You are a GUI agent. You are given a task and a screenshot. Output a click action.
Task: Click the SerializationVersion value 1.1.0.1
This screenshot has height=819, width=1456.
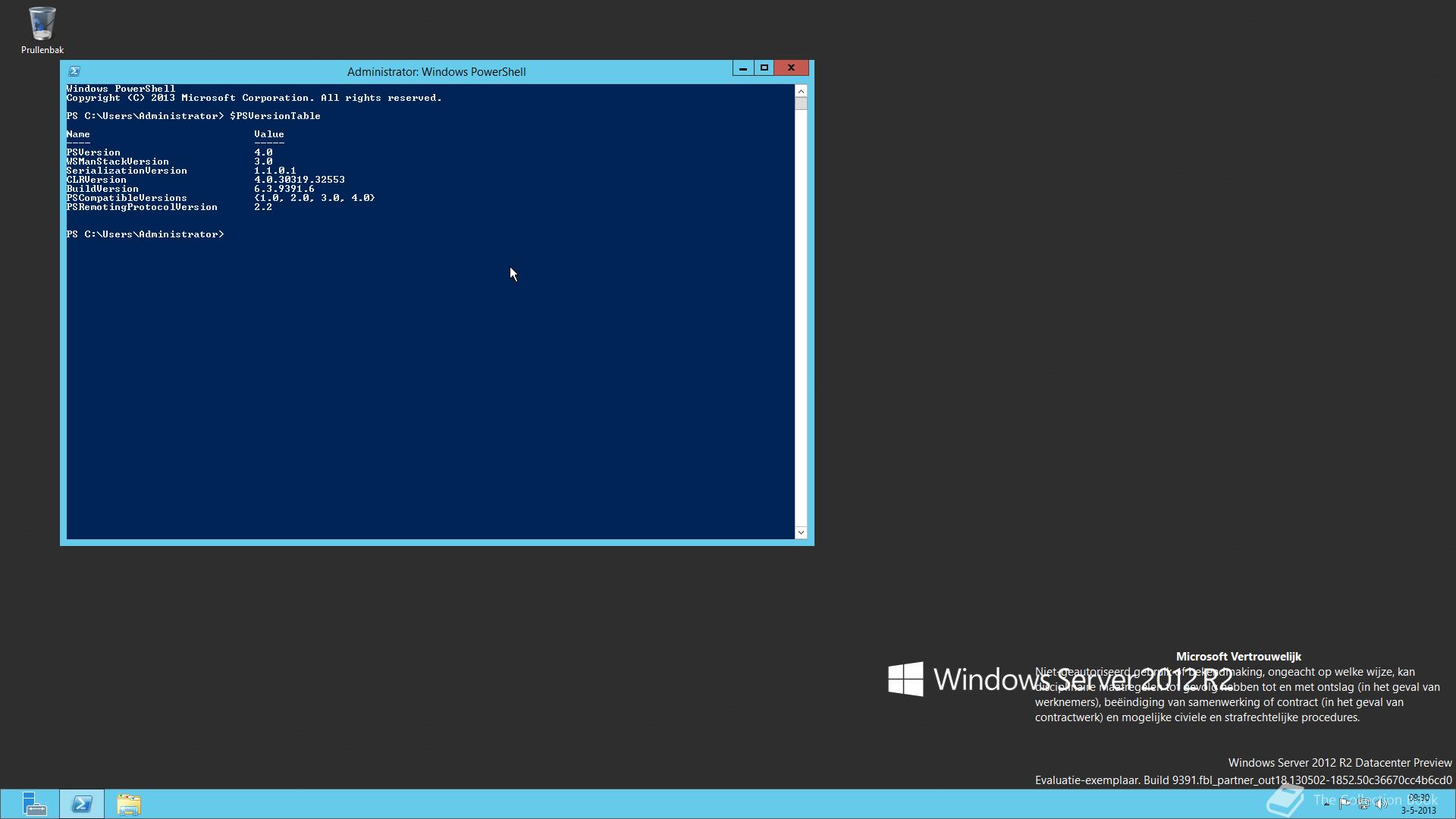275,171
